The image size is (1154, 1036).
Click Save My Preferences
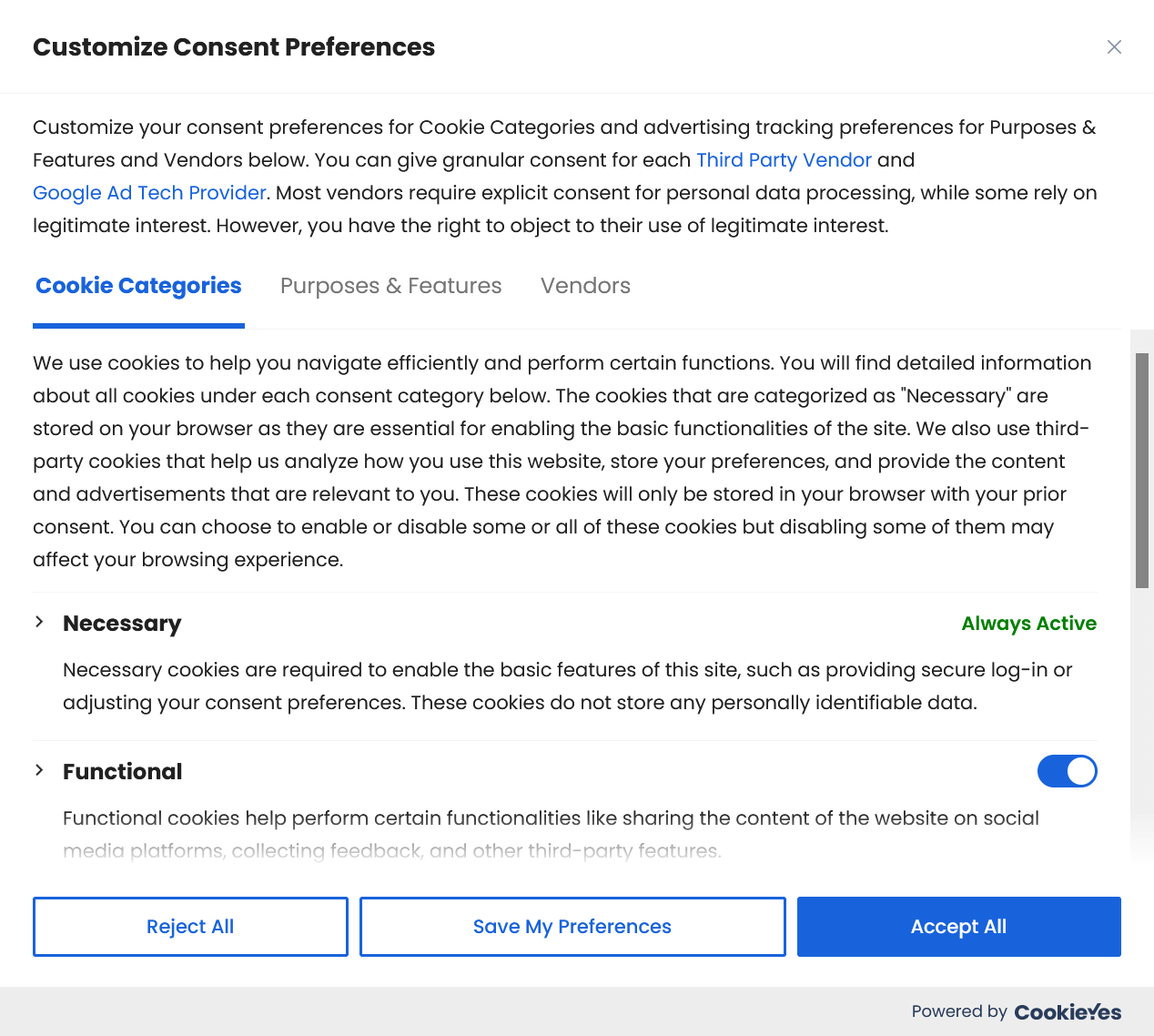(572, 927)
